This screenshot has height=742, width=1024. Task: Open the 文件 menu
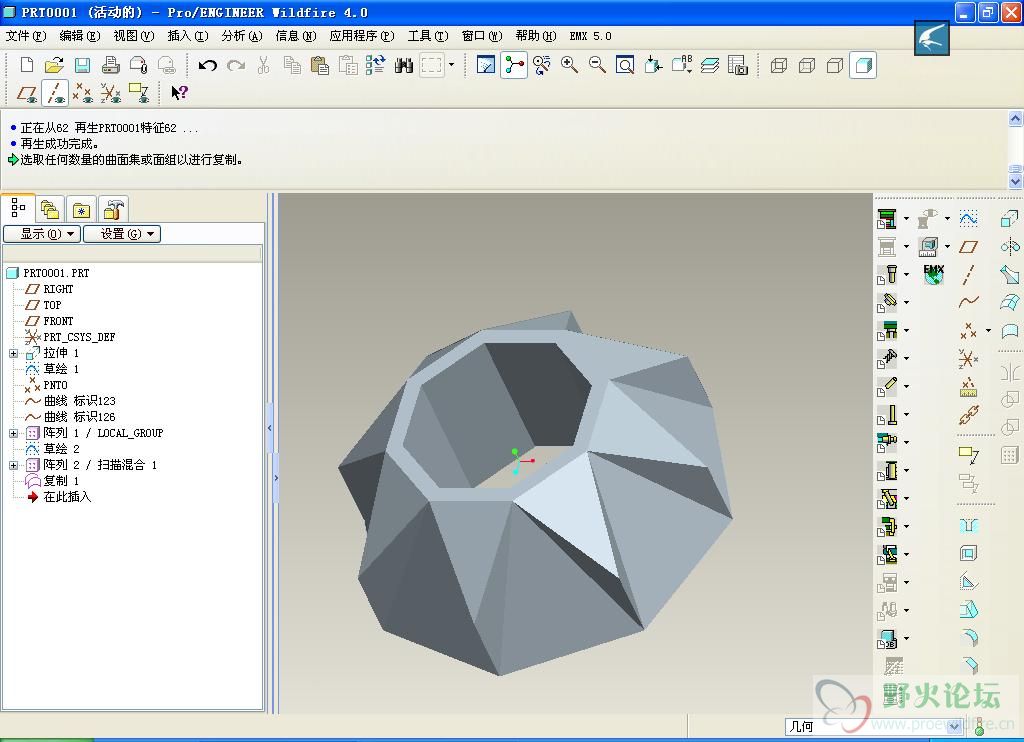click(x=26, y=36)
